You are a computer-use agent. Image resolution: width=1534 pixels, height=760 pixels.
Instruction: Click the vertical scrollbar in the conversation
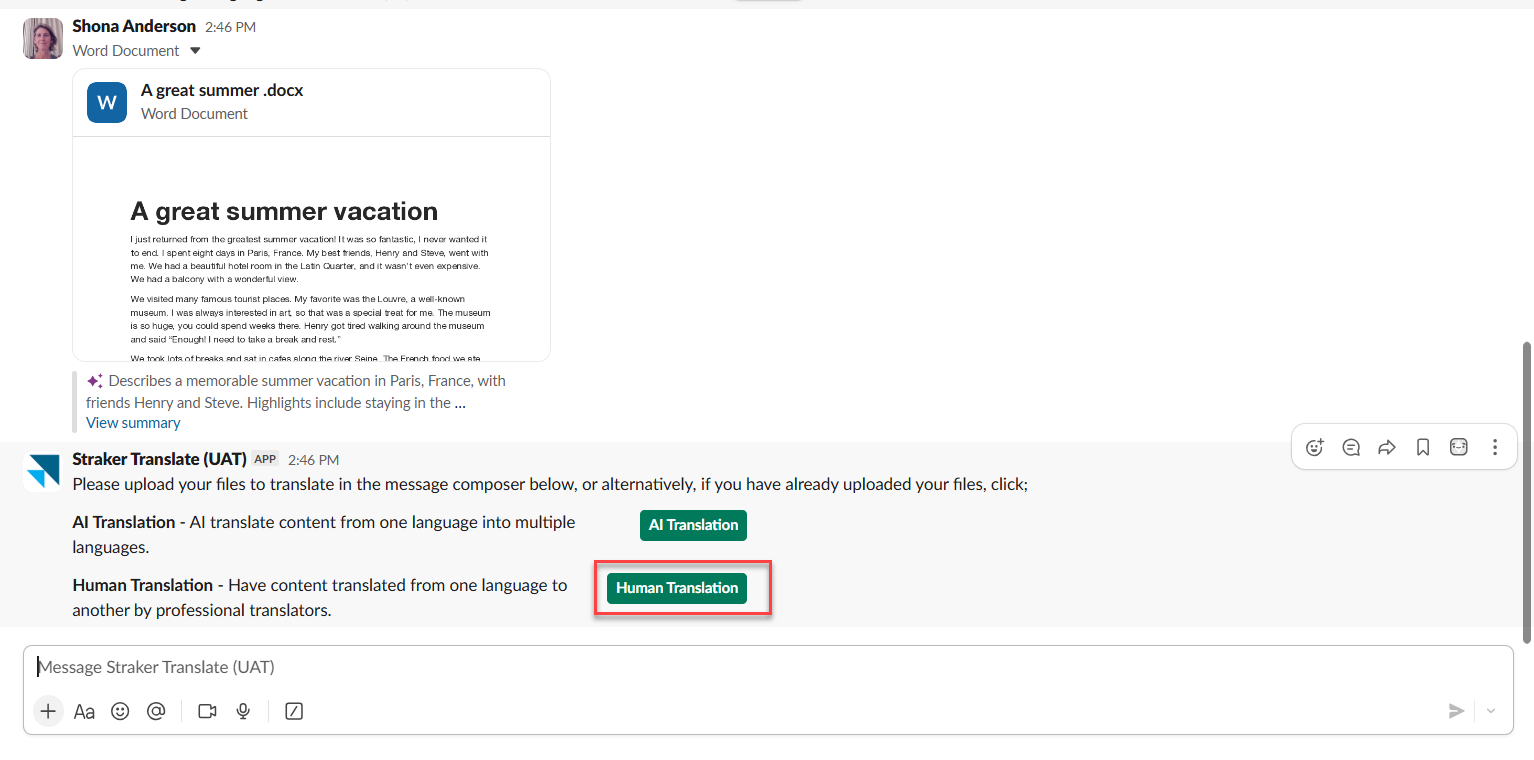[1526, 492]
